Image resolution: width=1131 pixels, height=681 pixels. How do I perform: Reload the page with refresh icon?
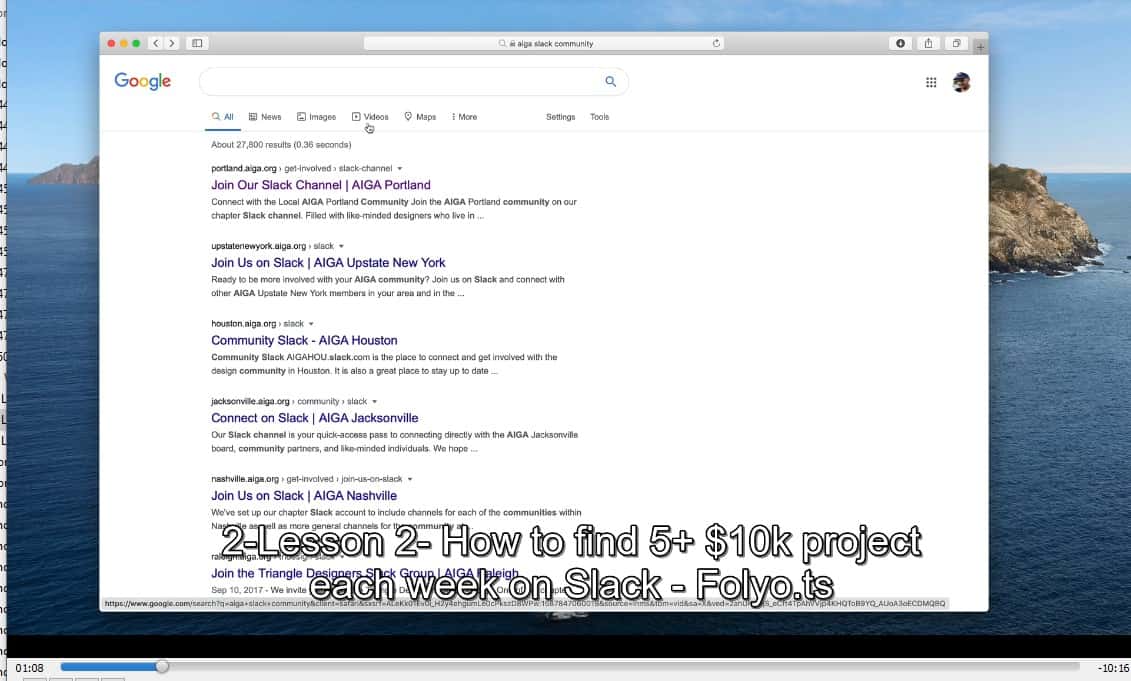(716, 43)
